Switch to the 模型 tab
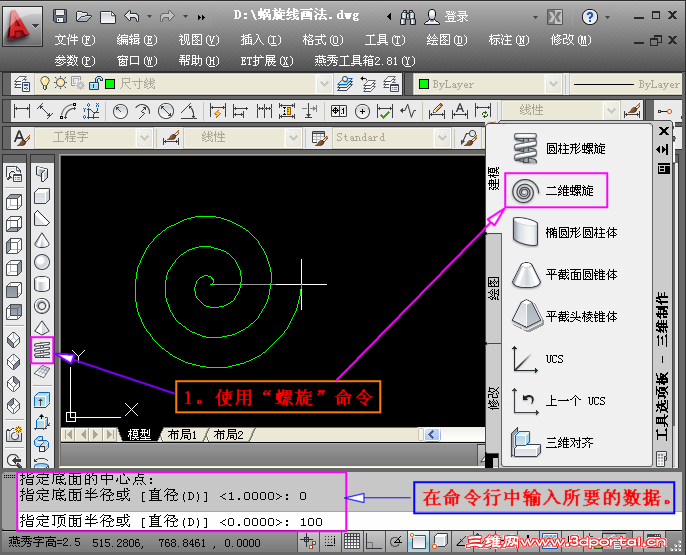Screen dimensions: 686x555 coord(139,434)
